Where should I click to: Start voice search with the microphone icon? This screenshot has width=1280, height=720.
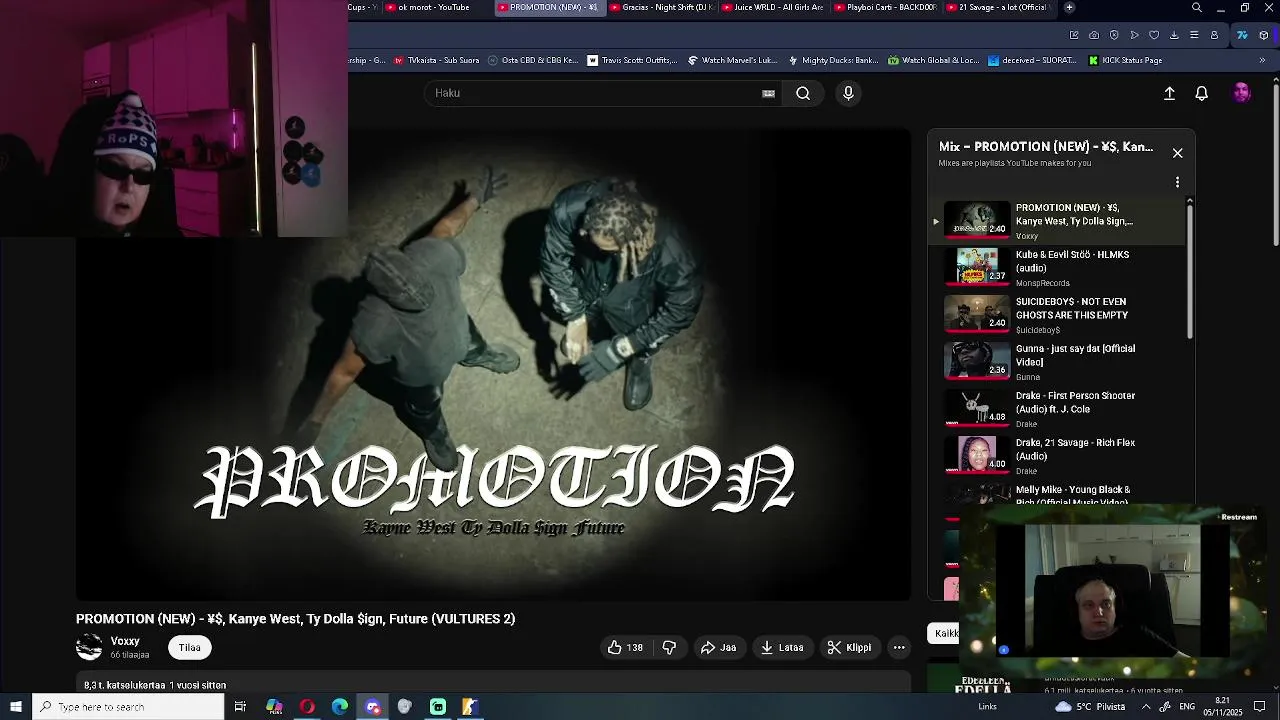848,93
